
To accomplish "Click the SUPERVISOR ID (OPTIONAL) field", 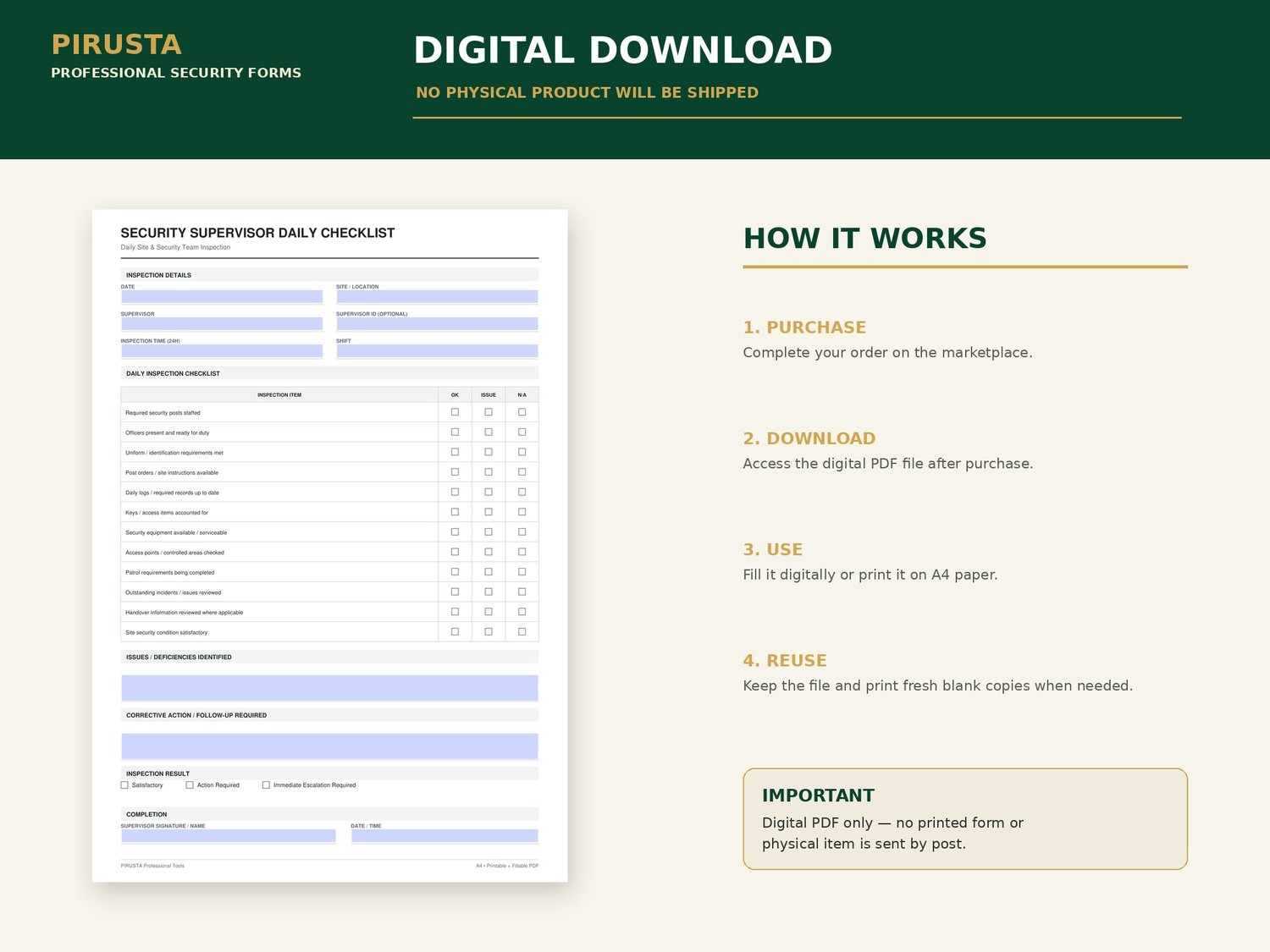I will pos(437,324).
